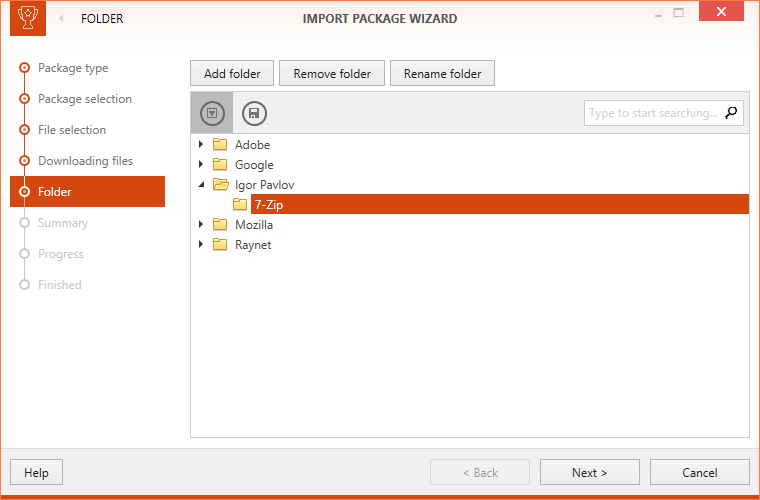Select the Google folder label
The width and height of the screenshot is (760, 500).
[254, 165]
